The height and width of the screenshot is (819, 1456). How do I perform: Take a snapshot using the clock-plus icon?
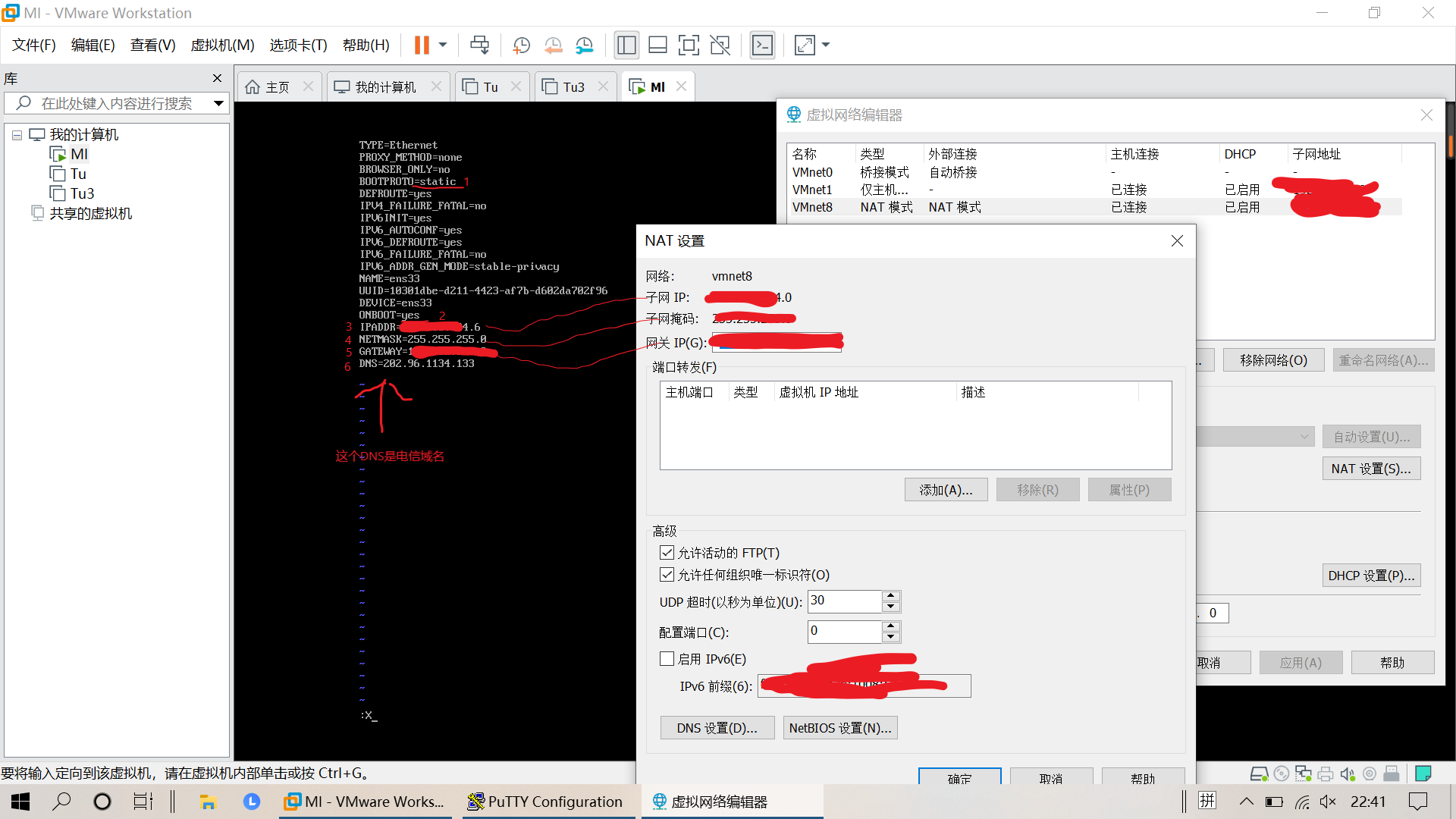click(x=522, y=45)
